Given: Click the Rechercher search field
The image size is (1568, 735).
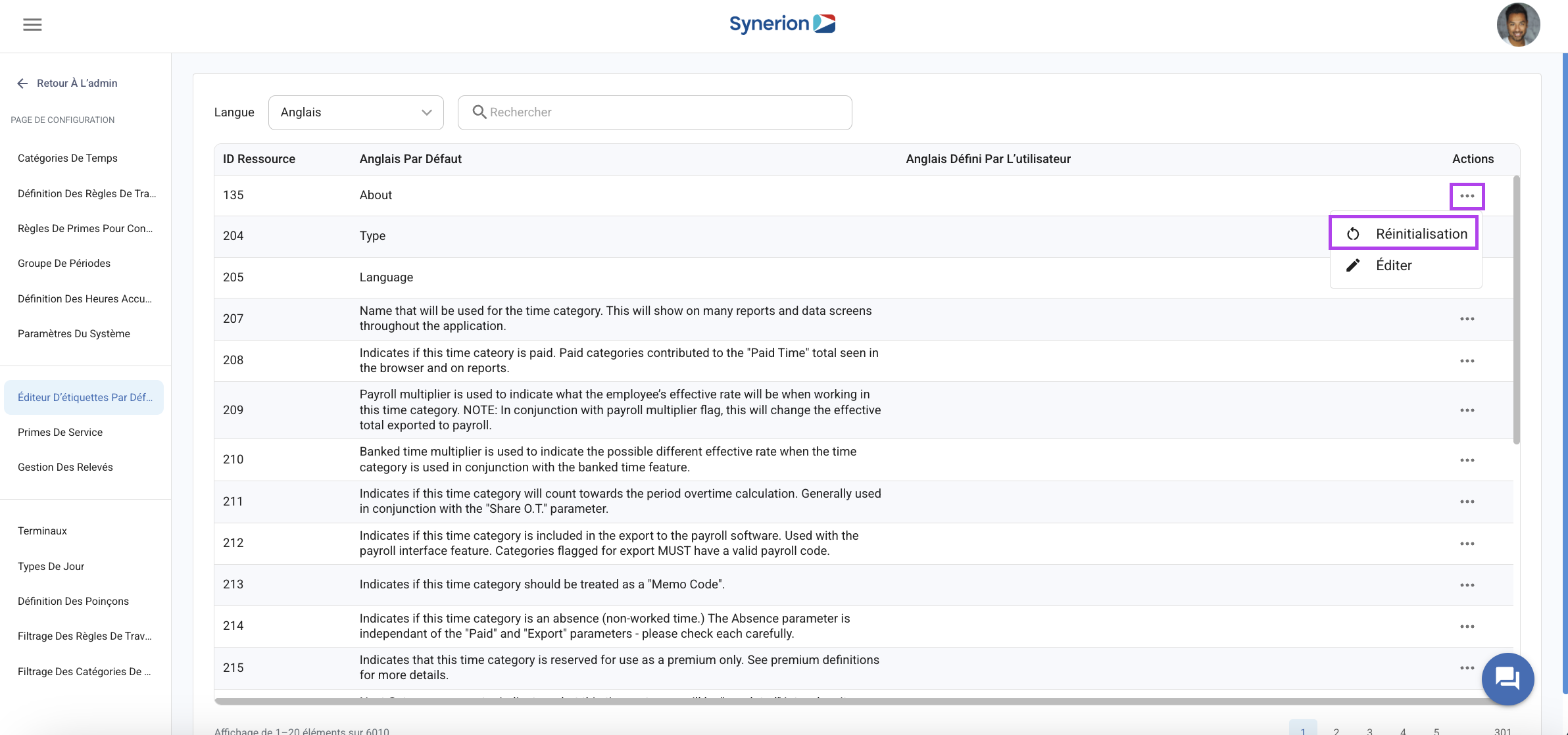Looking at the screenshot, I should click(x=655, y=112).
